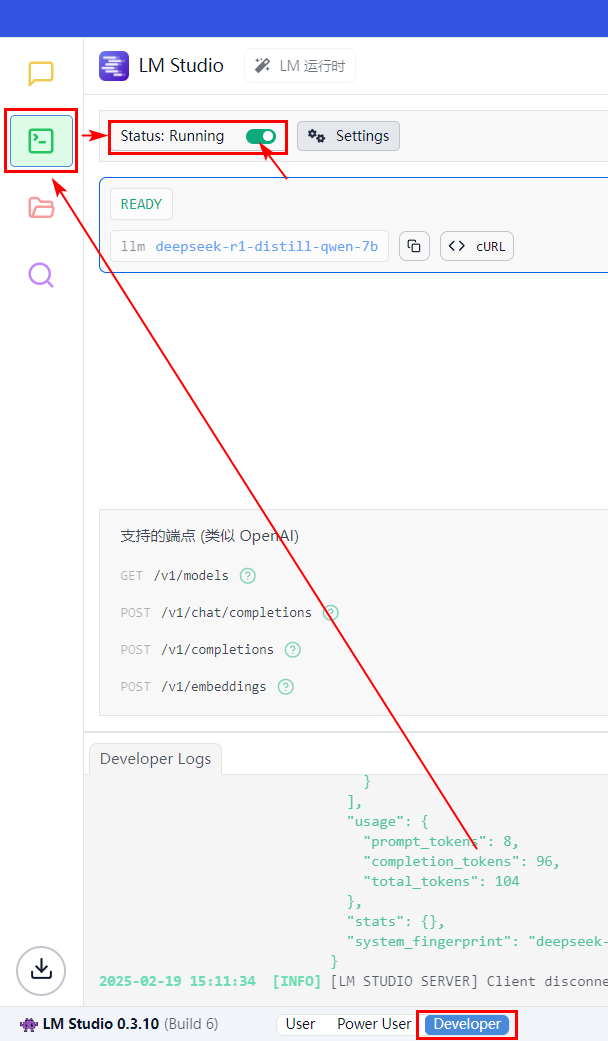Show help for POST /v1/completions
Screen dimensions: 608x1041
coord(293,649)
